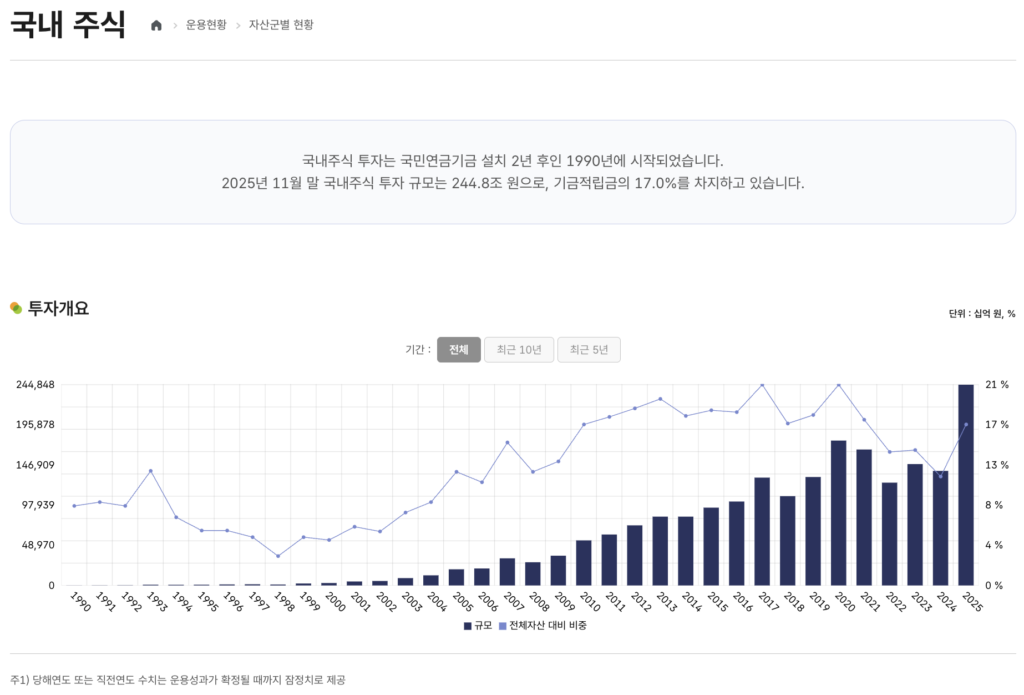
Task: Click the 2010 bar in the chart
Action: click(584, 562)
